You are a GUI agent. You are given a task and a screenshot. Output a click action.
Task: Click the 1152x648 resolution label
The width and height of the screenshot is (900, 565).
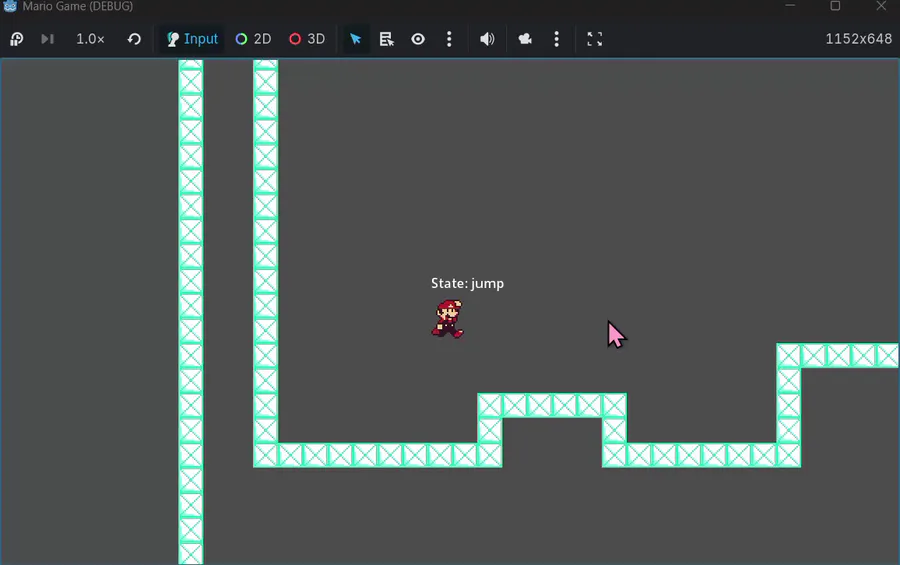click(x=859, y=39)
